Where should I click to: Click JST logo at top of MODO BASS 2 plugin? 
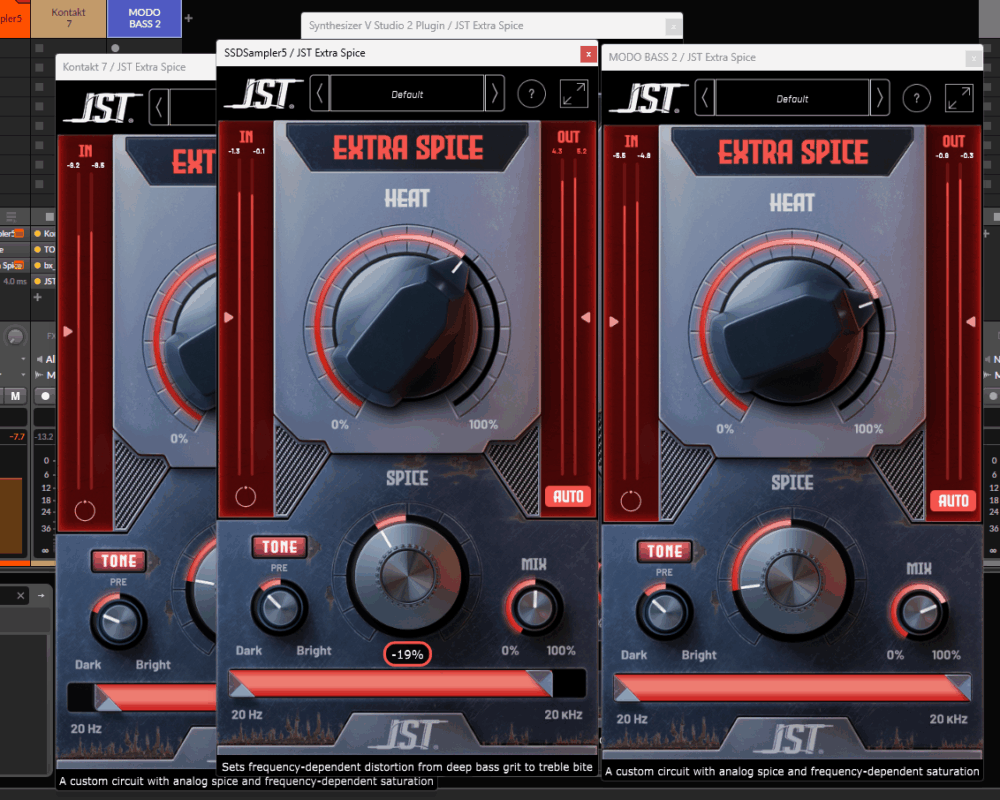click(x=649, y=98)
